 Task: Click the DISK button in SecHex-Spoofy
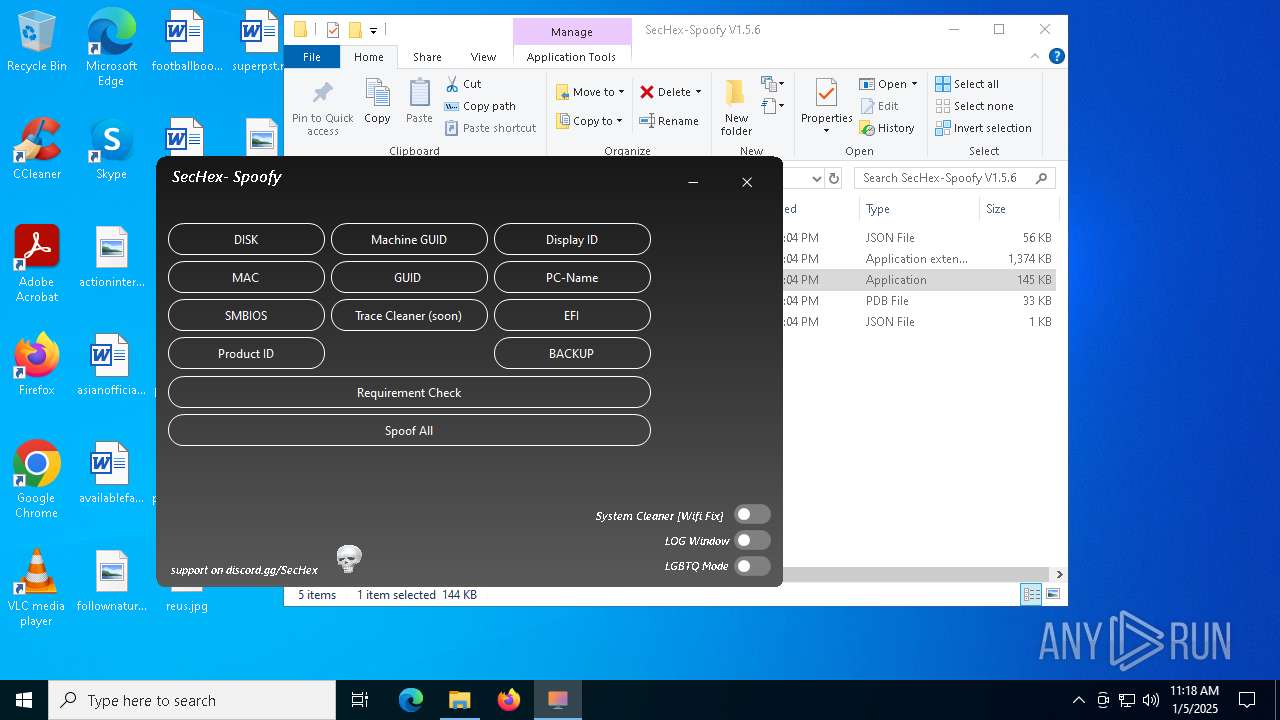click(x=246, y=239)
